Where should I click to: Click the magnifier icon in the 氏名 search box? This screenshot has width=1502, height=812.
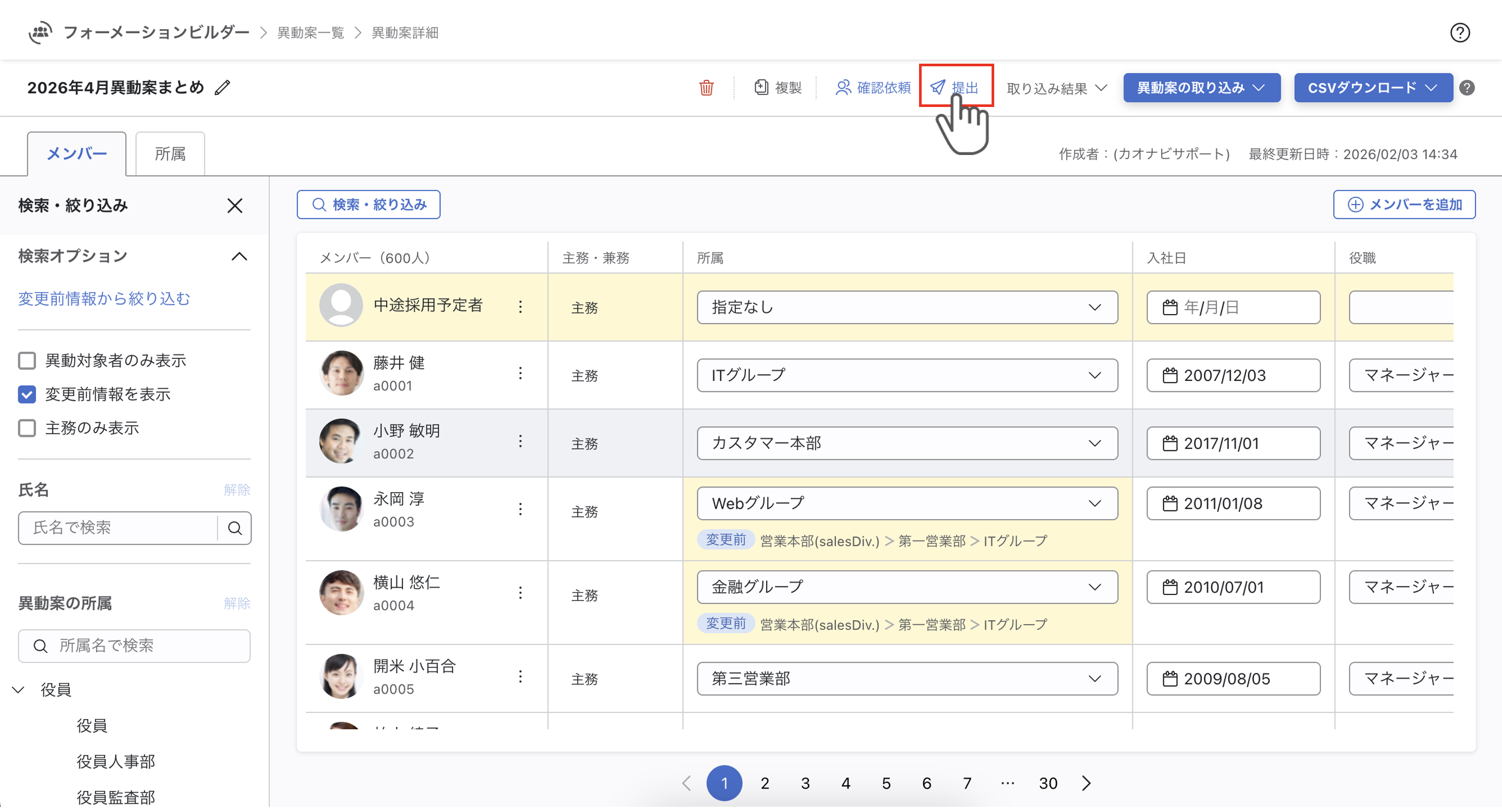(235, 528)
